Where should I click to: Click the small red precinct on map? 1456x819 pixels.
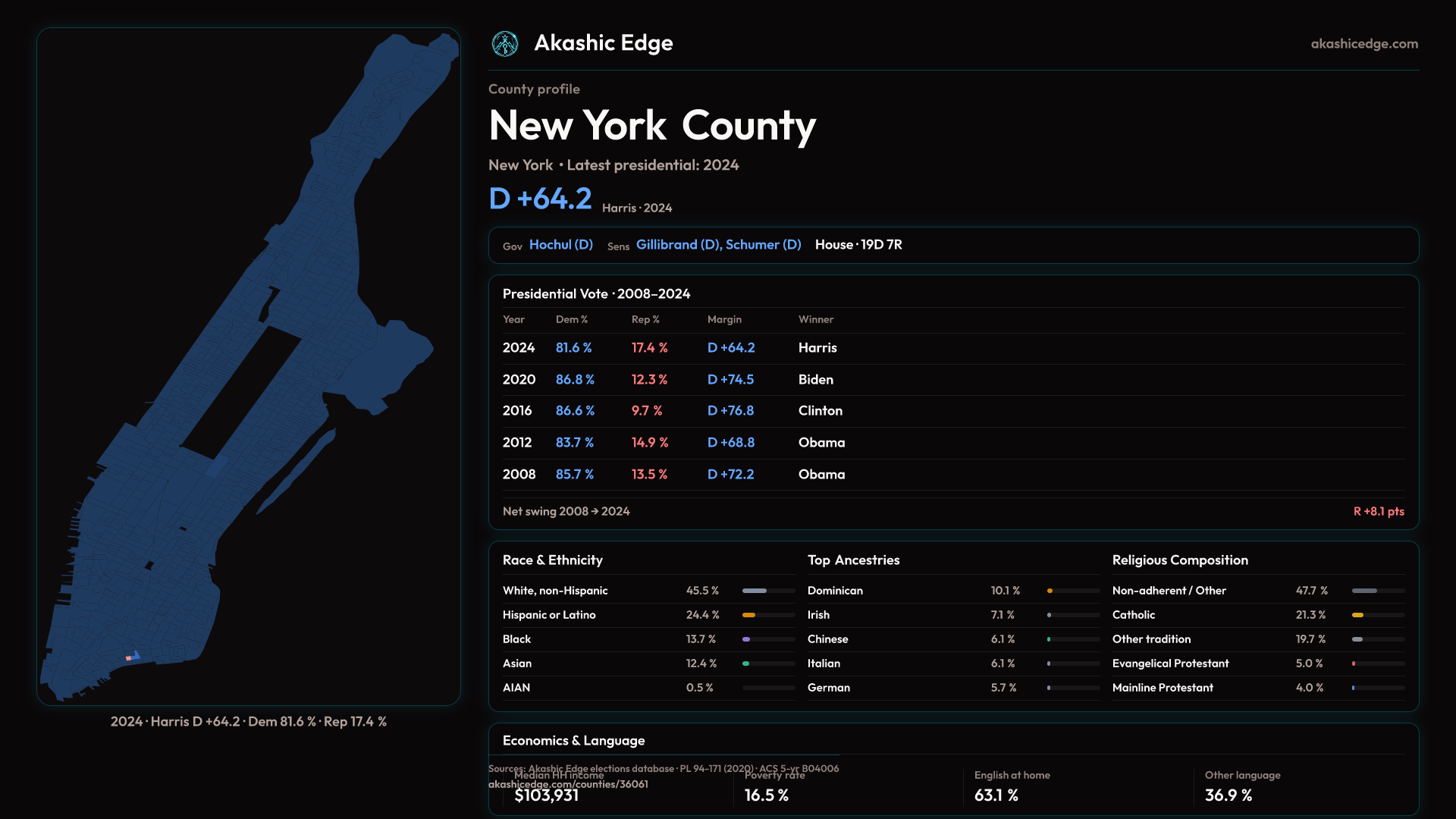[128, 658]
